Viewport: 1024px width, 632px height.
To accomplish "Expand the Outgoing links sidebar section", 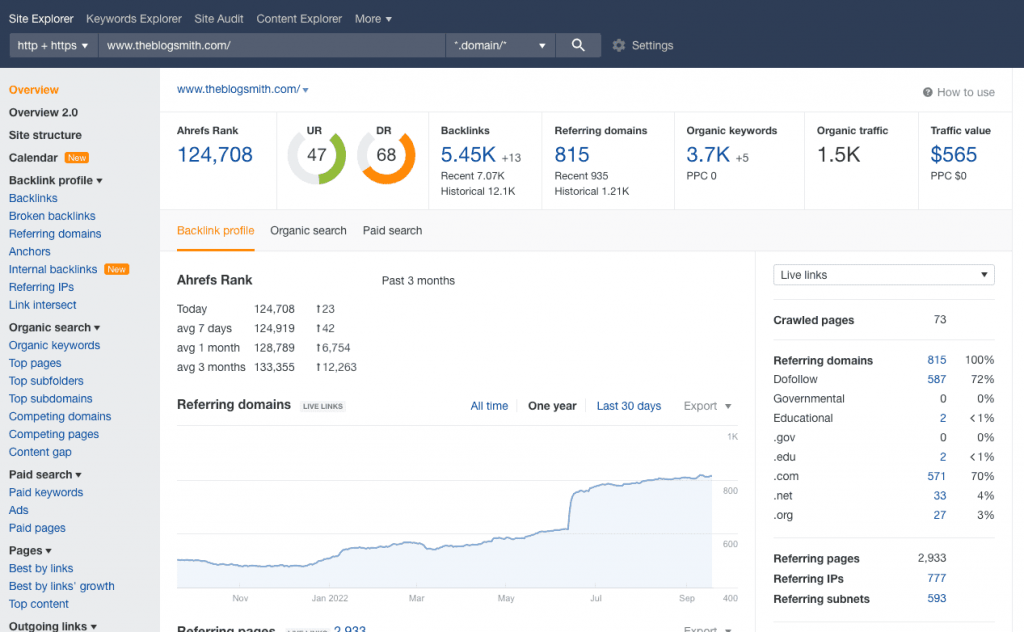I will (53, 625).
